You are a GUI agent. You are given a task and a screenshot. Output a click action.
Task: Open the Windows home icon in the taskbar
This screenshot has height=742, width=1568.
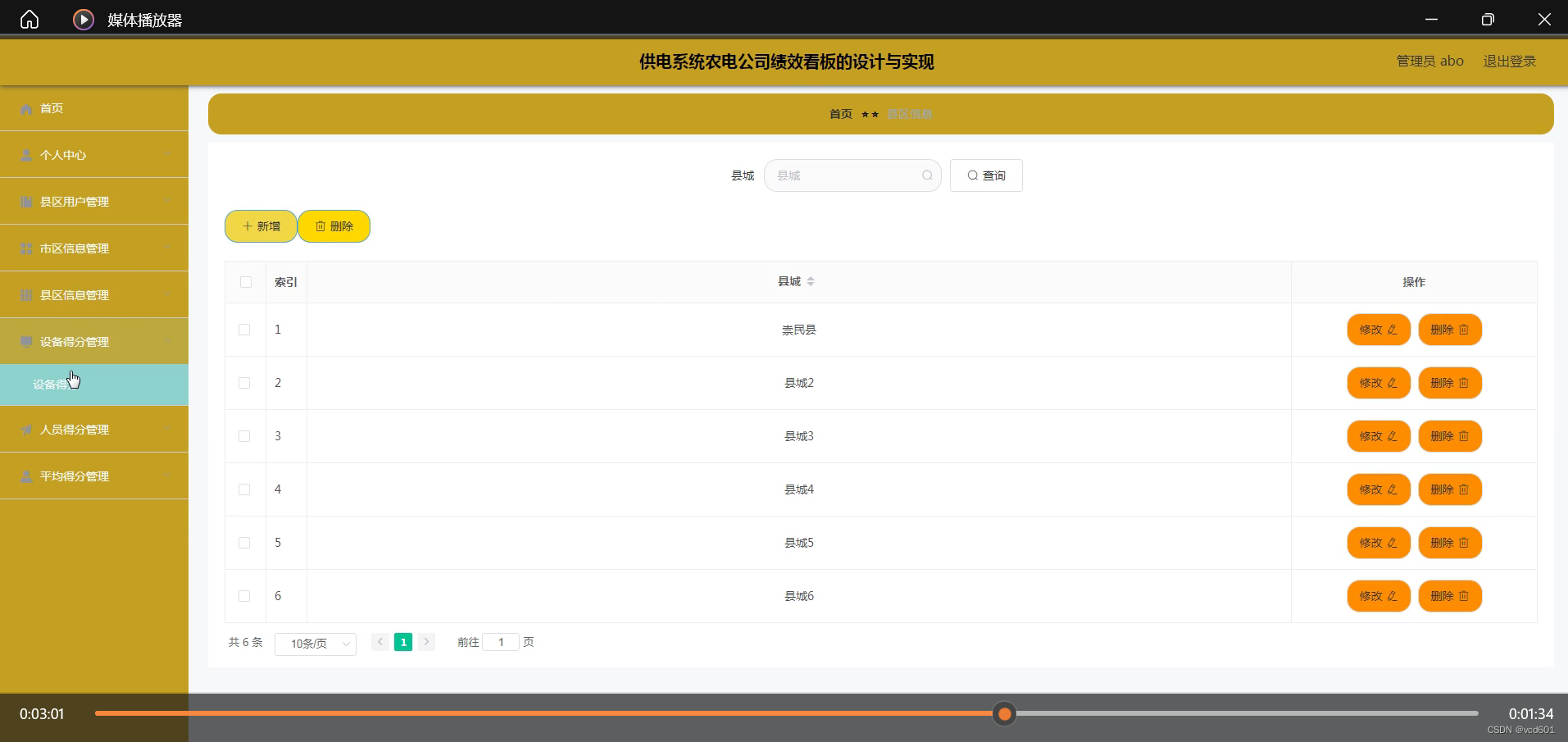click(x=29, y=19)
